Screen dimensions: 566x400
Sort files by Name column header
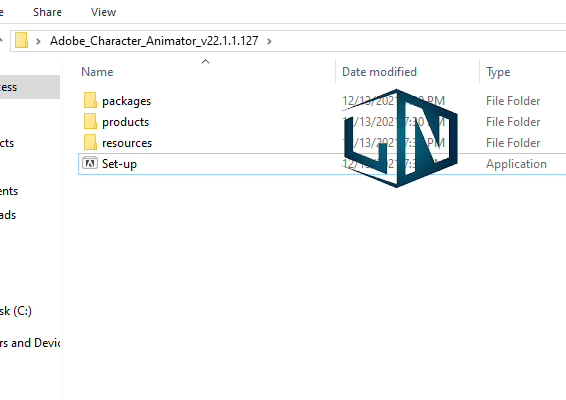(x=97, y=72)
